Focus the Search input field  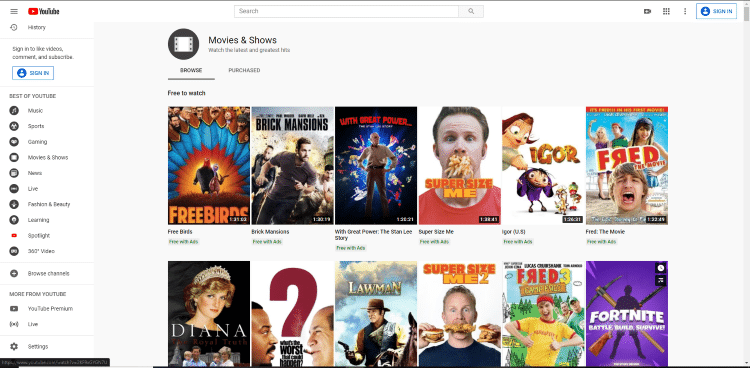click(x=346, y=11)
